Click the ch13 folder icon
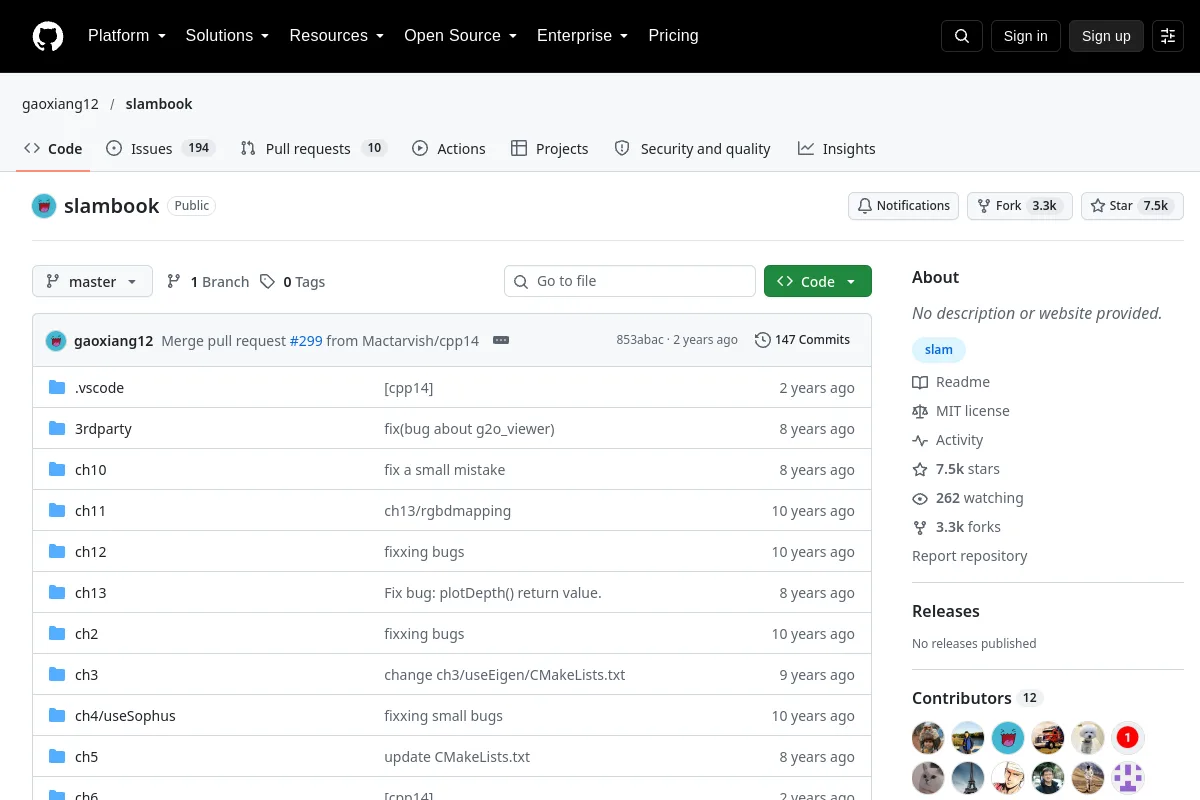The height and width of the screenshot is (800, 1200). click(x=57, y=593)
